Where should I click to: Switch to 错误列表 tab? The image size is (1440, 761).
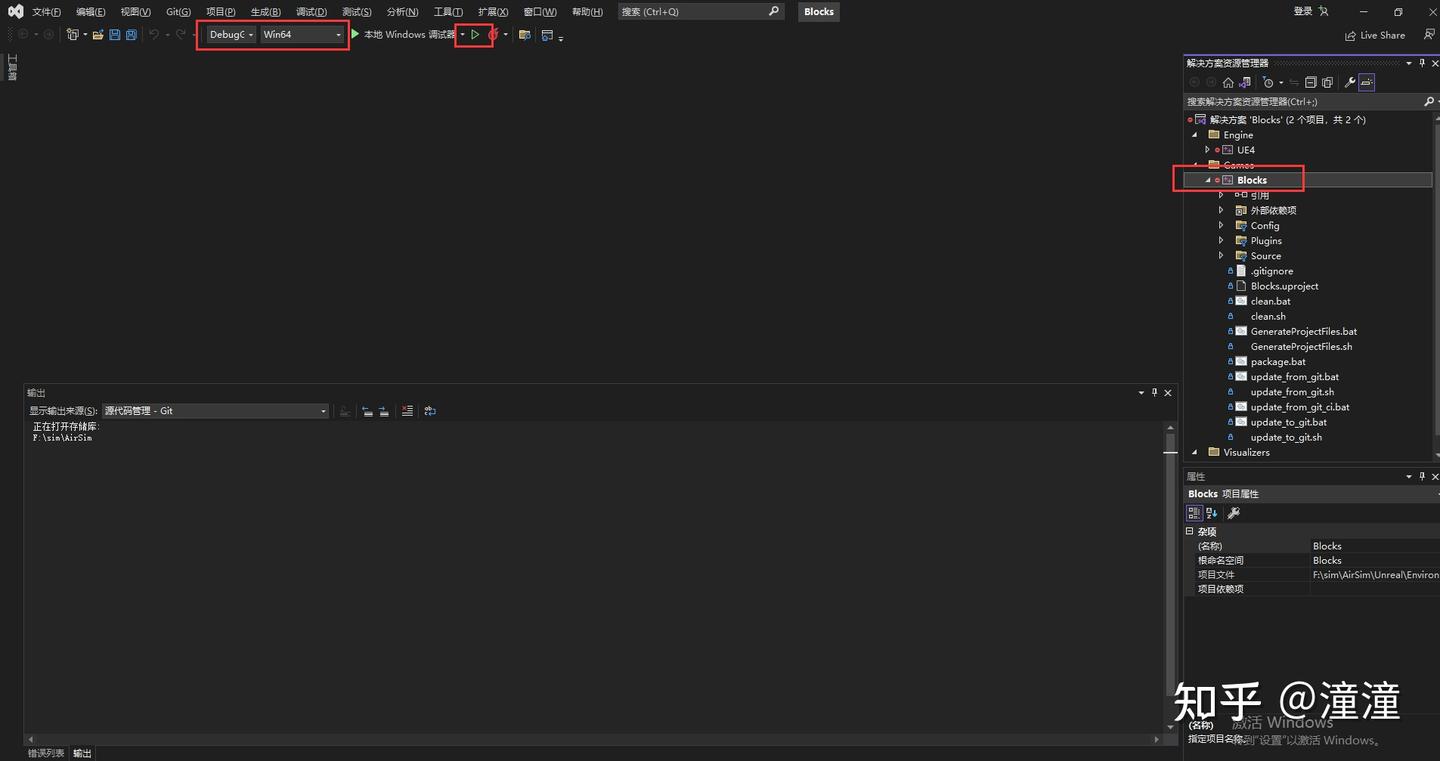coord(46,753)
